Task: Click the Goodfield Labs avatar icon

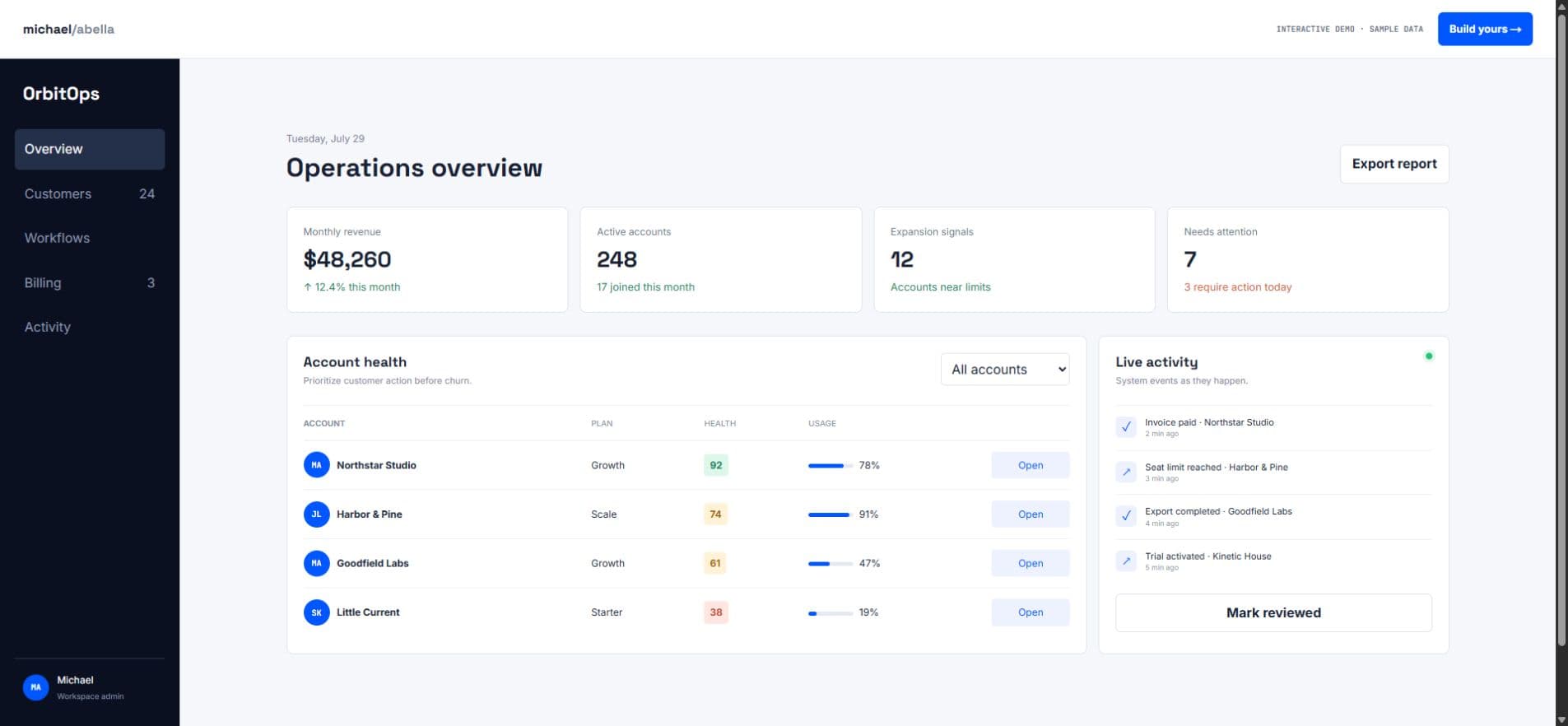Action: pos(316,563)
